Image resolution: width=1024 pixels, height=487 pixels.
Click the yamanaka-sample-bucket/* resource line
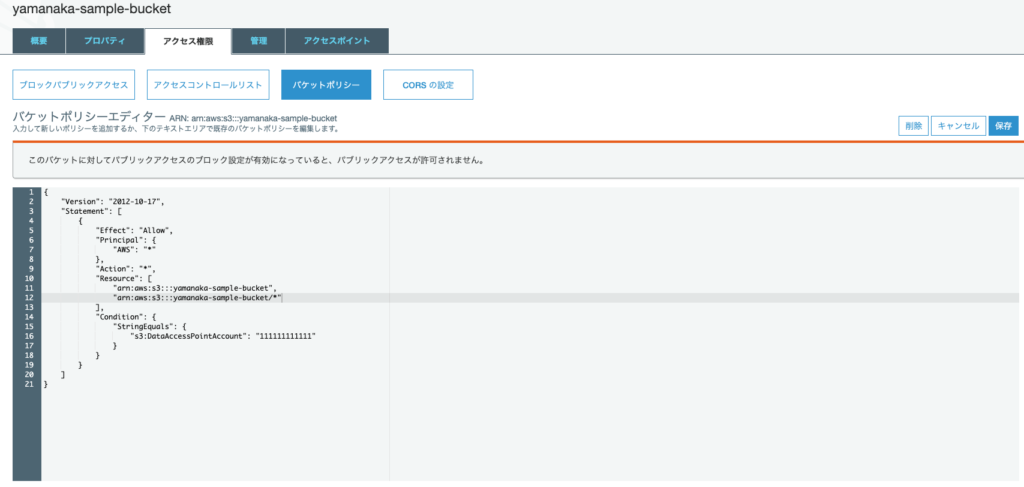198,298
